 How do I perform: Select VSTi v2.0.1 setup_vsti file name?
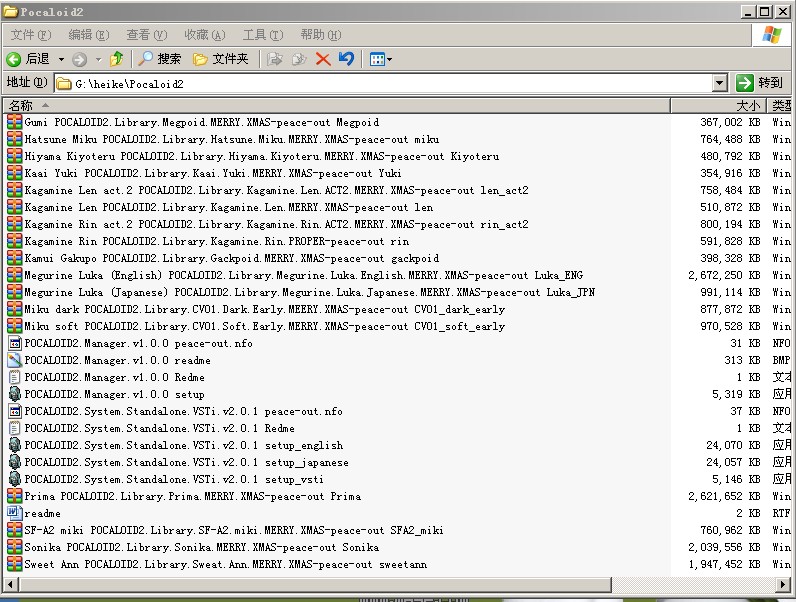point(174,479)
